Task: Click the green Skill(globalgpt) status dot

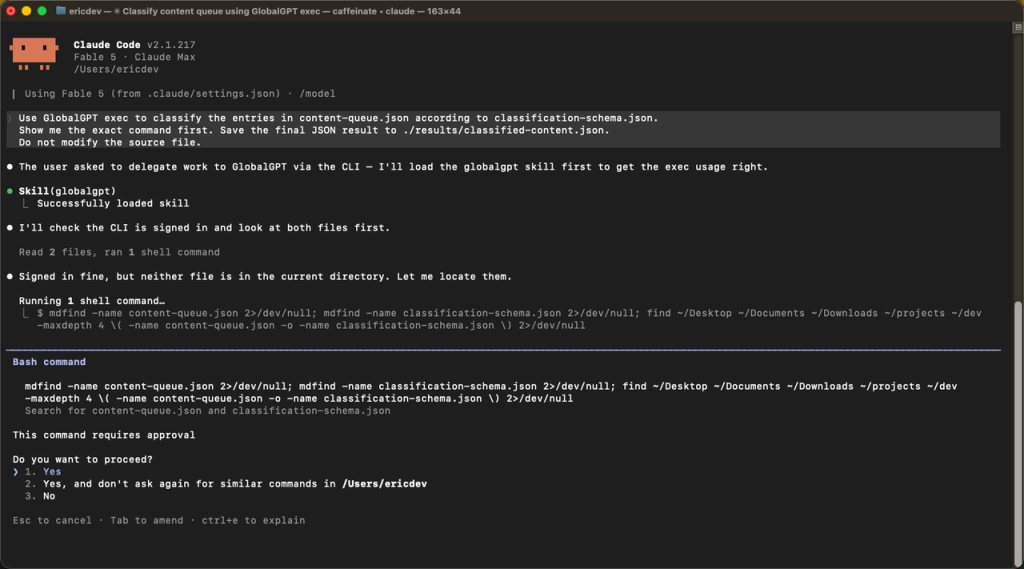Action: pyautogui.click(x=10, y=191)
